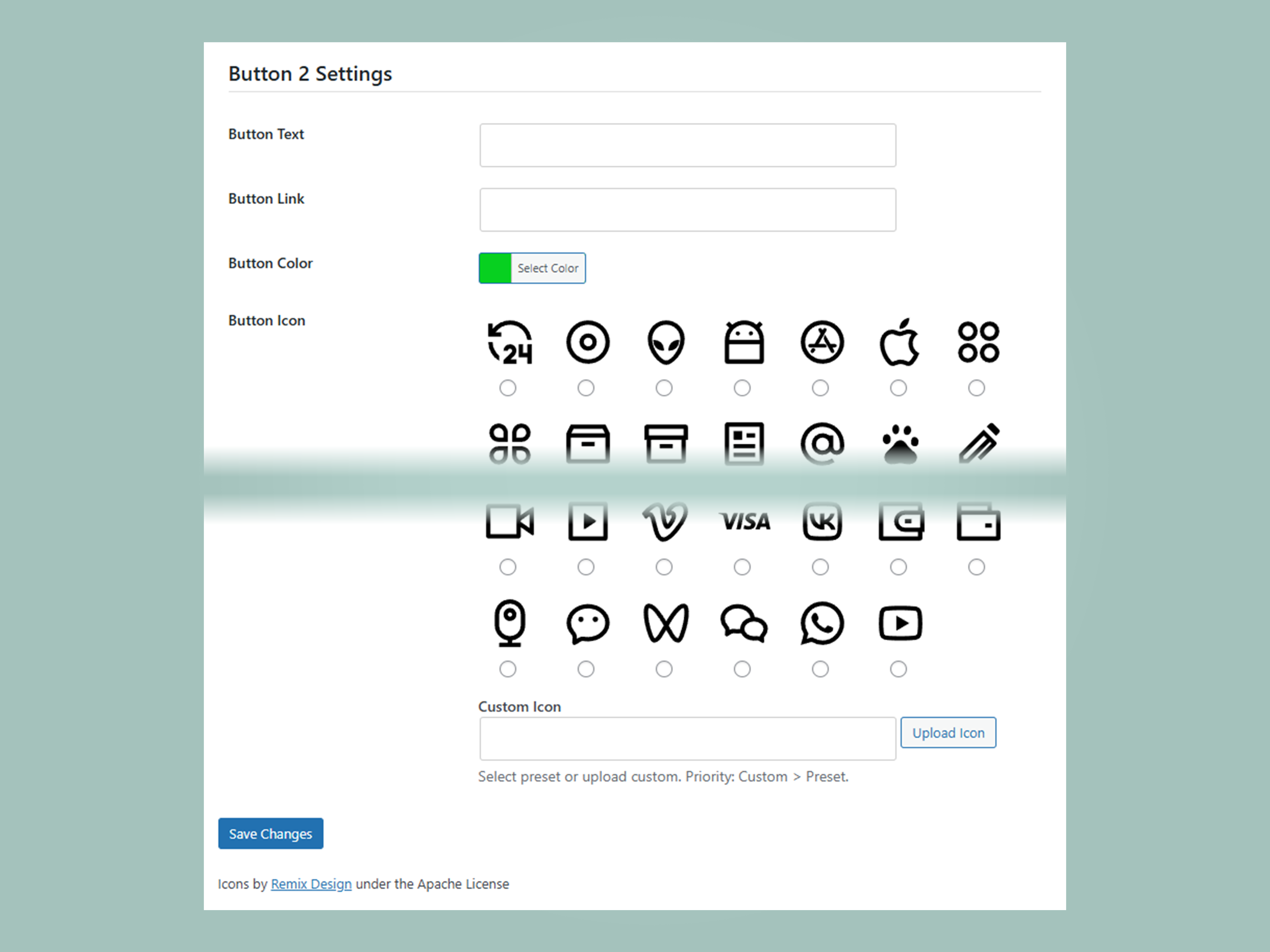Pick the butterfly-shaped logo icon

pos(665,623)
